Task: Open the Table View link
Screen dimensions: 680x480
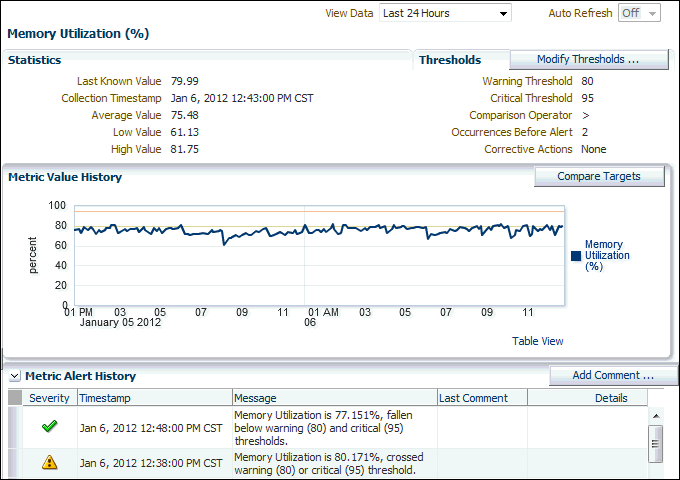Action: [552, 341]
